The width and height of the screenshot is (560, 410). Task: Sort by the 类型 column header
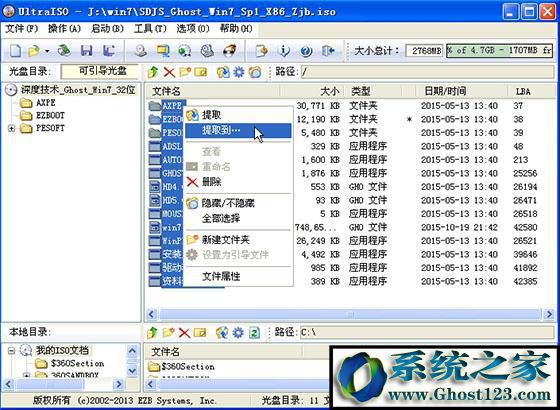(x=373, y=91)
